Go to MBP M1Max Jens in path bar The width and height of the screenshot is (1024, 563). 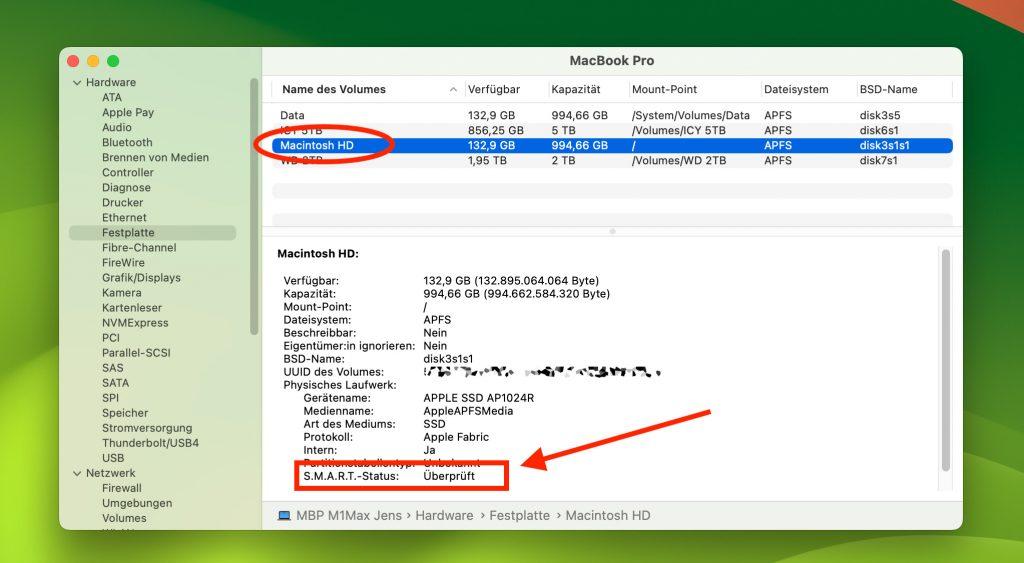tap(349, 515)
